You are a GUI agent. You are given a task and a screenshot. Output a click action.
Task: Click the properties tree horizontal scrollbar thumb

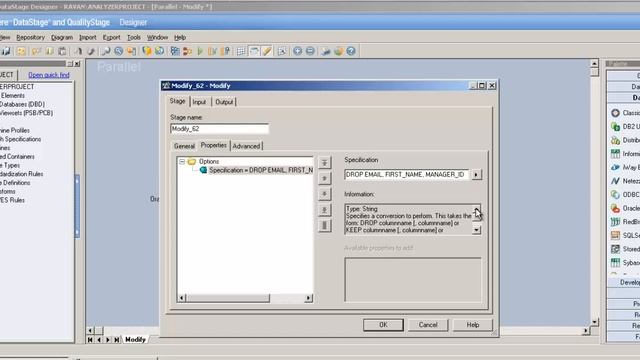[x=228, y=298]
